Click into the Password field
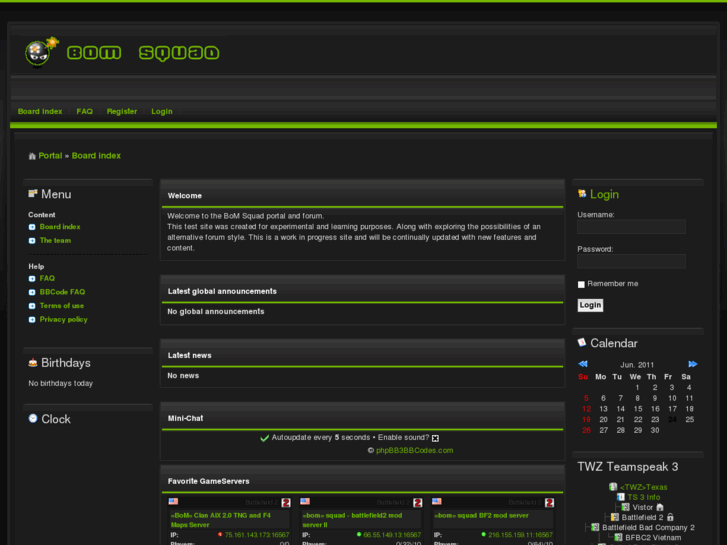Viewport: 727px width, 545px height. 631,261
